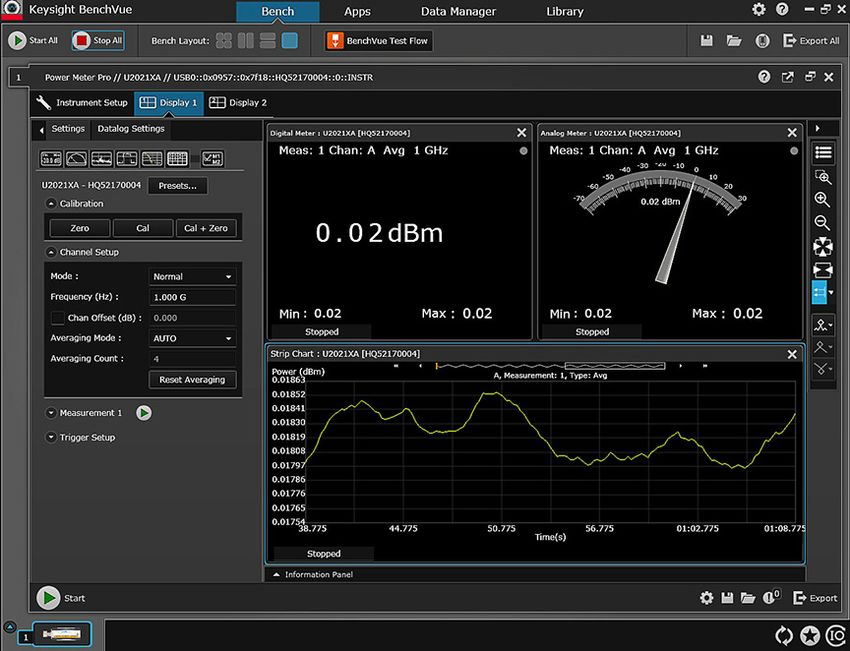Fit chart horizontally using the sidebar icon
This screenshot has width=850, height=651.
(x=822, y=269)
